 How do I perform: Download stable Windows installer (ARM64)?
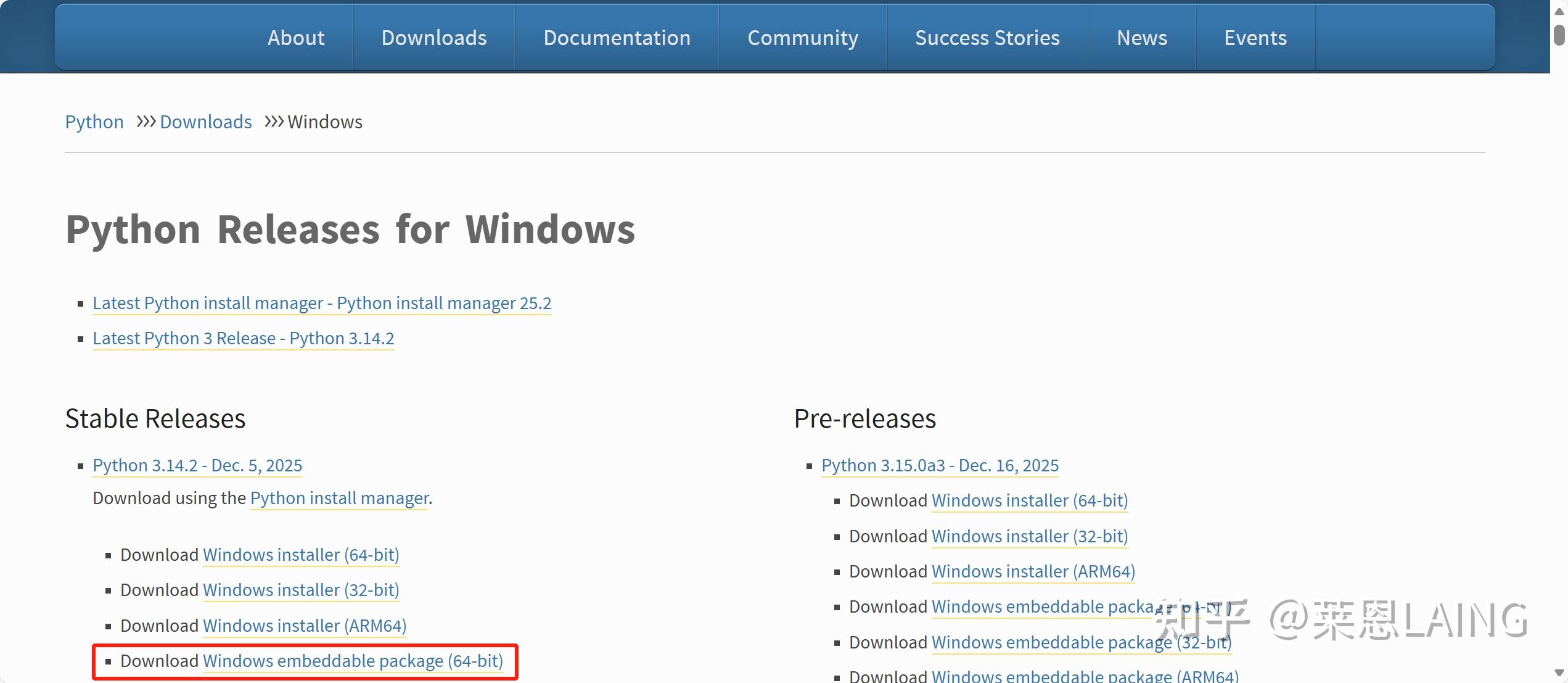305,626
